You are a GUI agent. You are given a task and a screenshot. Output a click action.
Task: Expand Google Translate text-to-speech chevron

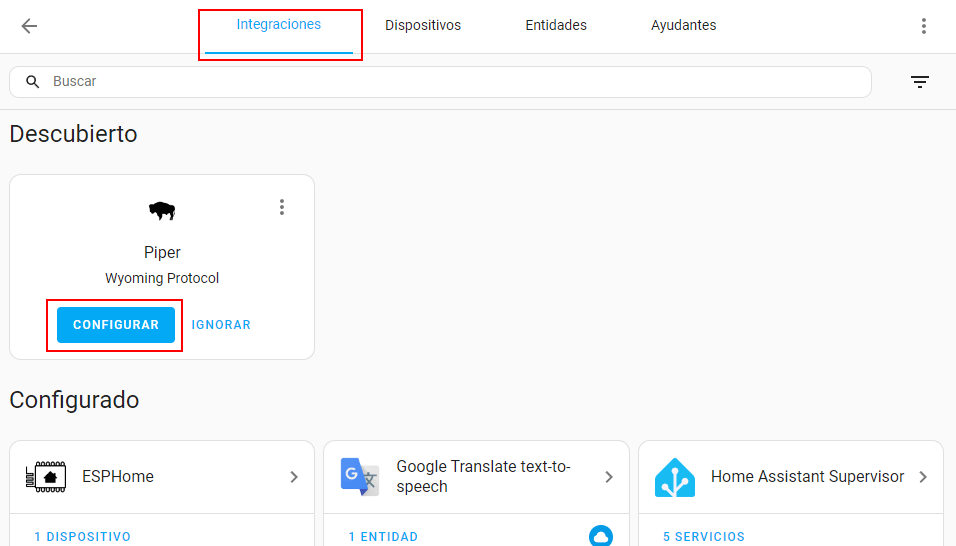pyautogui.click(x=608, y=477)
